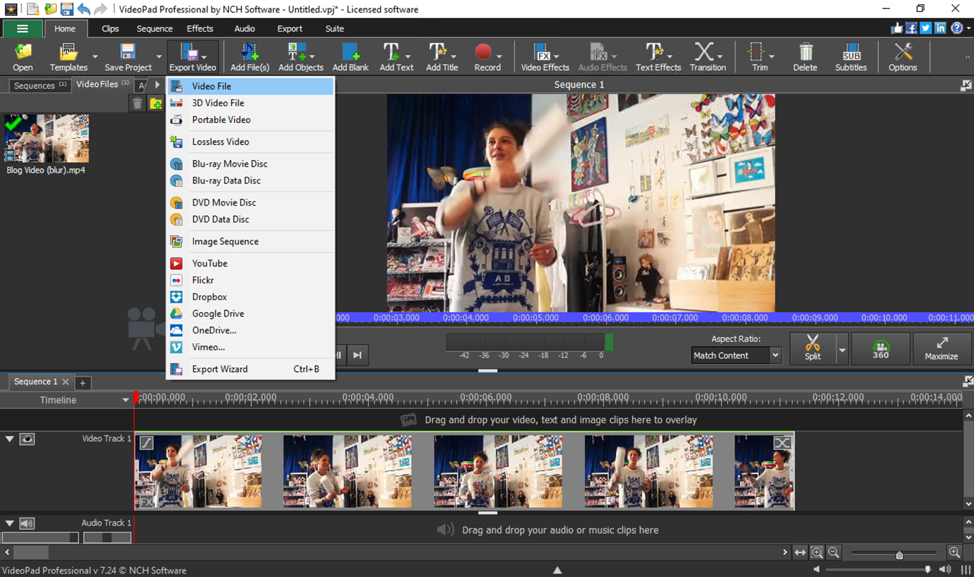Select YouTube export option

[x=251, y=263]
